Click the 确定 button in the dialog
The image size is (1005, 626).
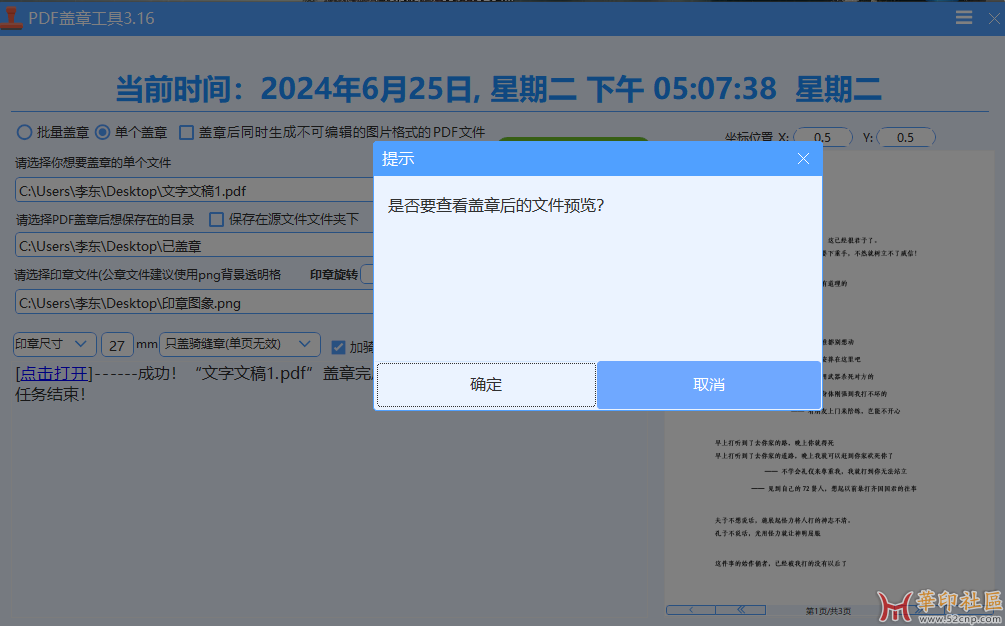[x=486, y=385]
